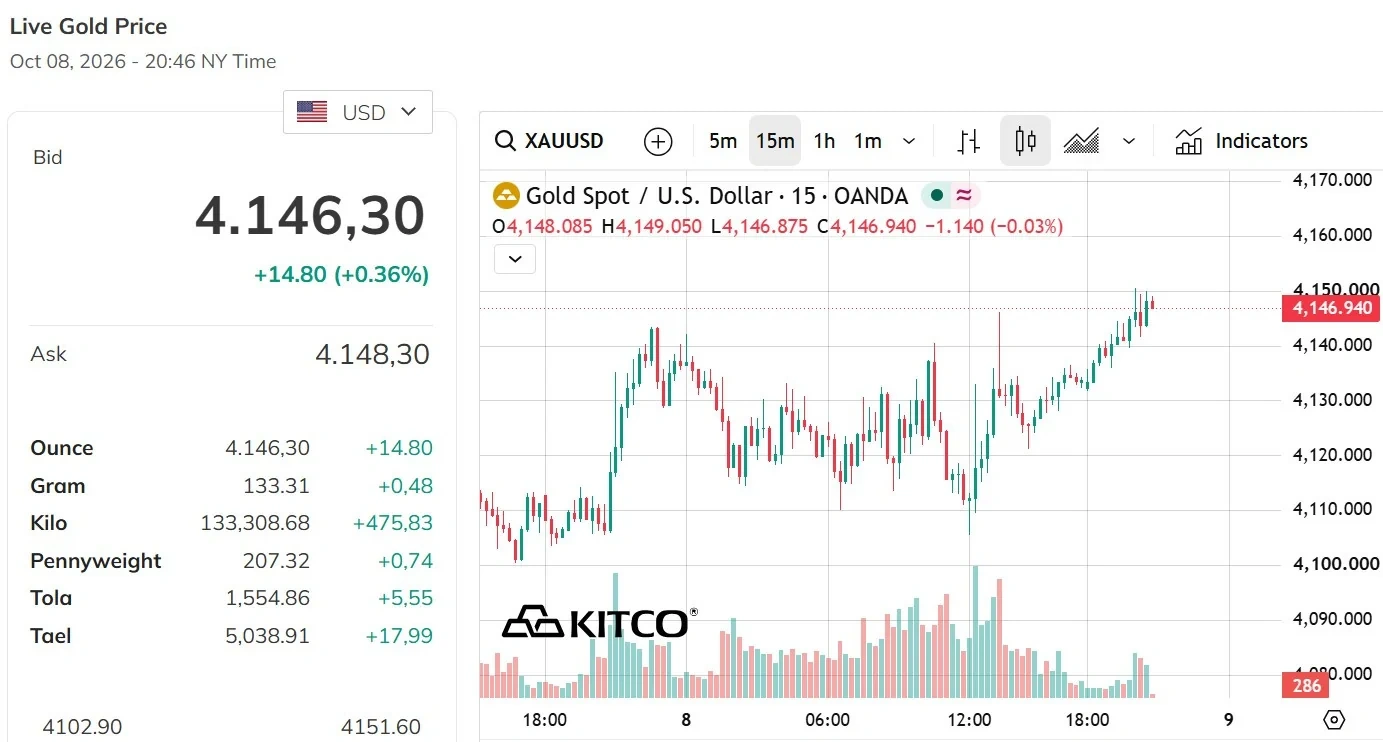
Task: Select the 1m timeframe button
Action: tap(868, 141)
